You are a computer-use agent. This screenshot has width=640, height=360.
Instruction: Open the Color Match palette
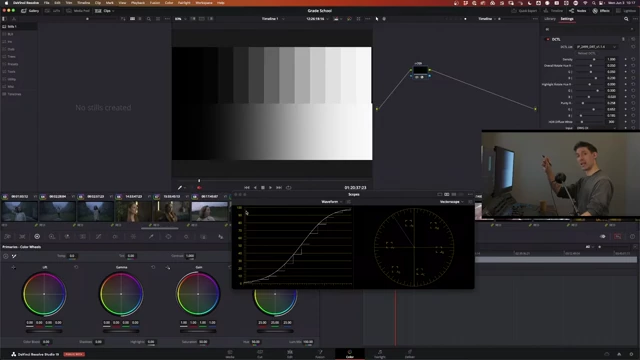[x=22, y=236]
